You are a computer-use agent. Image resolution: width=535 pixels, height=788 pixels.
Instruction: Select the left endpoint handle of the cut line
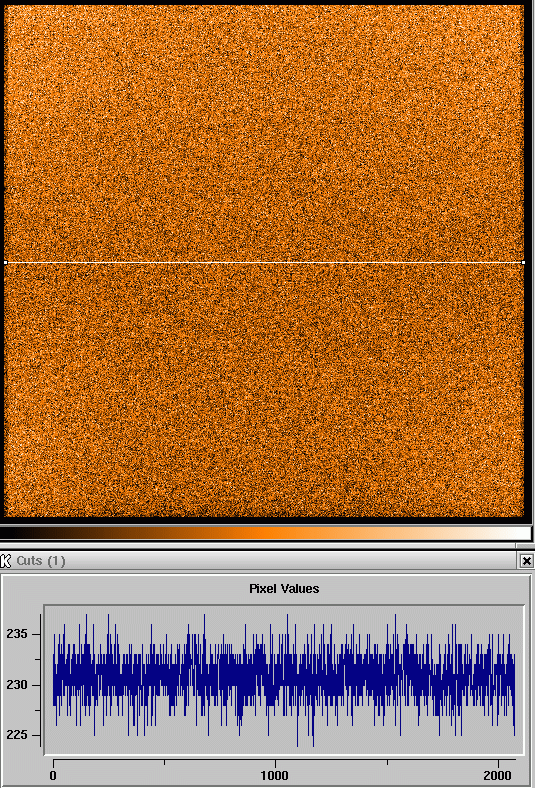[x=6, y=262]
